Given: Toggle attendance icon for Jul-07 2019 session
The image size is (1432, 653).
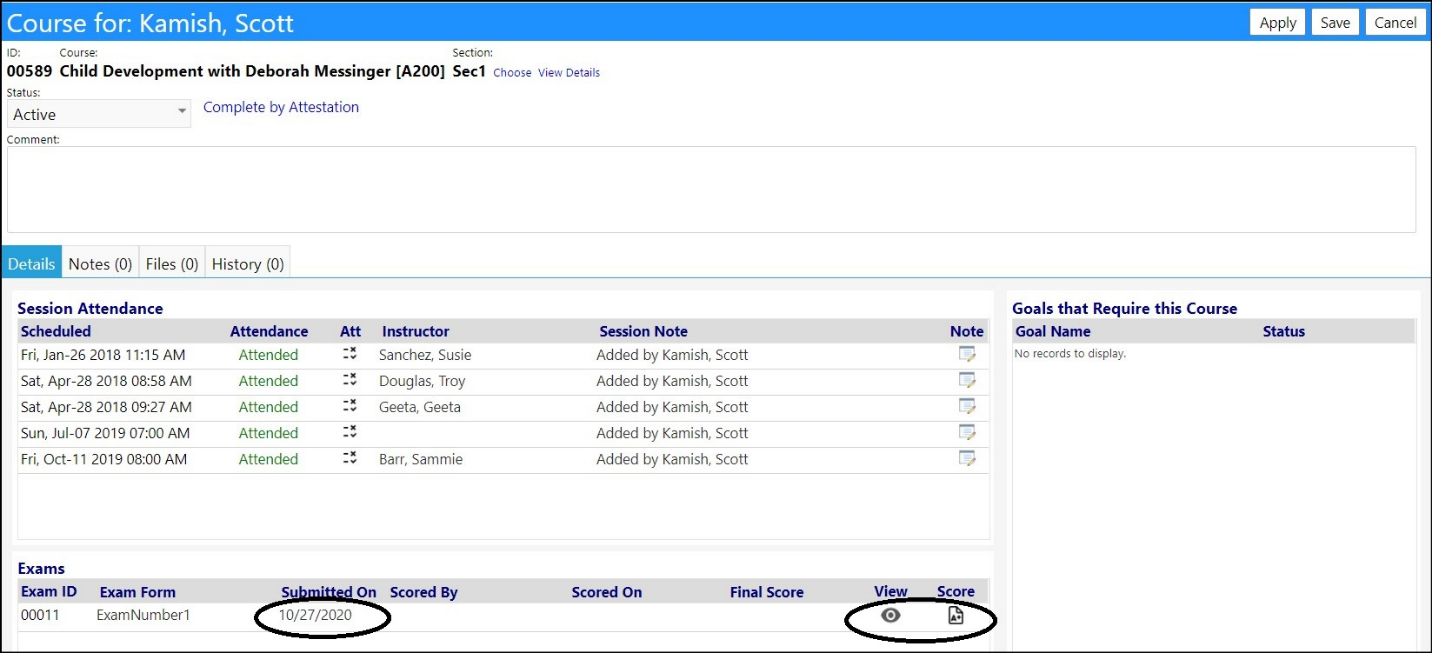Looking at the screenshot, I should [x=350, y=432].
